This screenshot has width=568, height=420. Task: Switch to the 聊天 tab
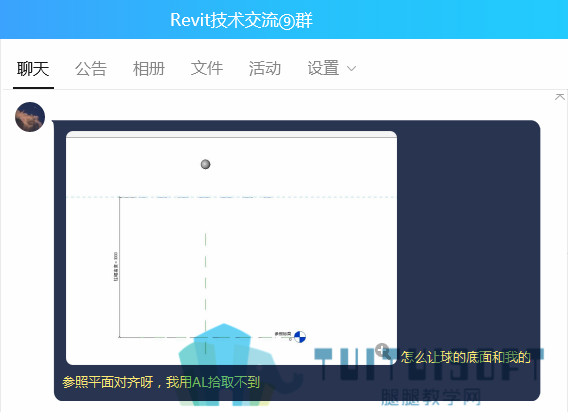click(x=33, y=68)
